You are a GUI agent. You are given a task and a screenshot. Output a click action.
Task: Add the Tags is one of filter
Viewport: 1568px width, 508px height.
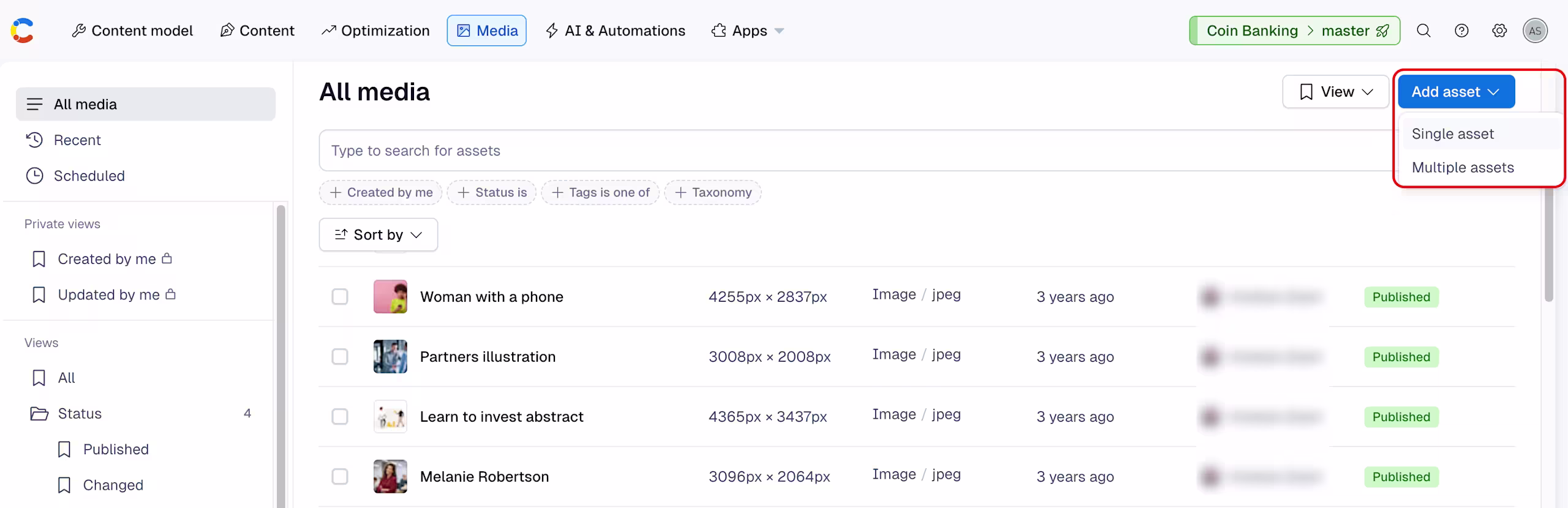tap(600, 192)
